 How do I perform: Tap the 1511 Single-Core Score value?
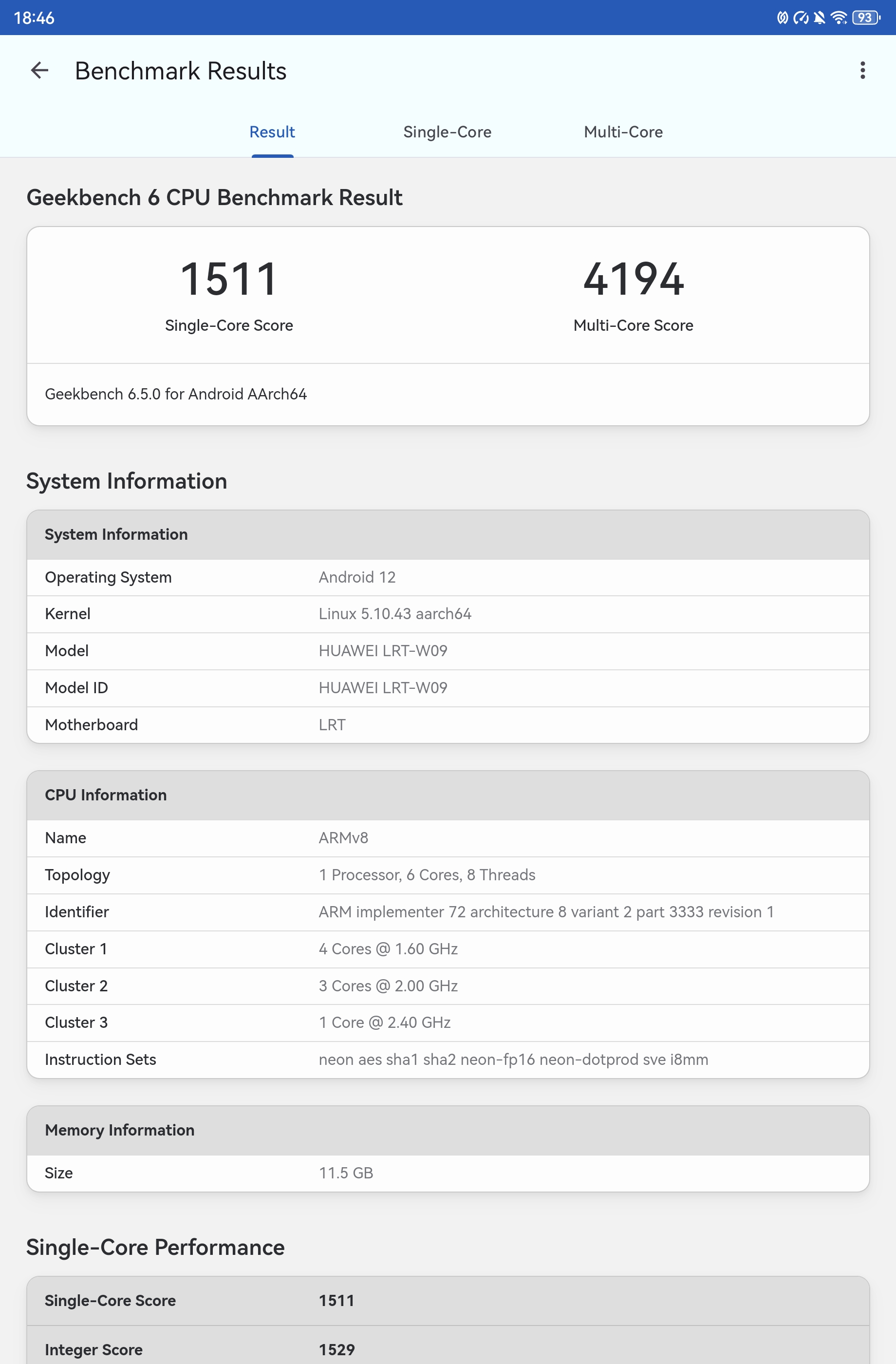(228, 279)
